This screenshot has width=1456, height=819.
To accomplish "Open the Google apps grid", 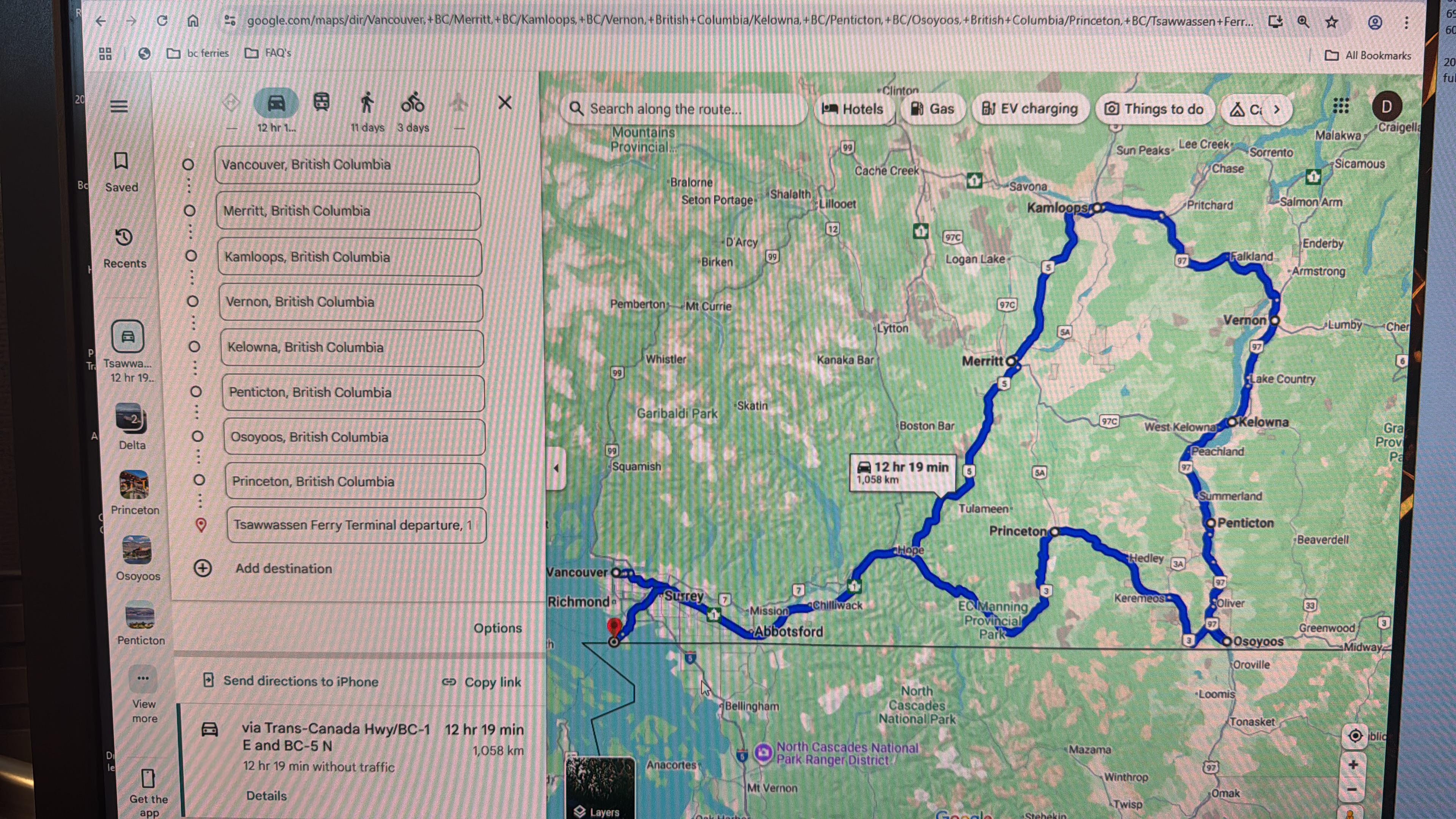I will pyautogui.click(x=1341, y=106).
